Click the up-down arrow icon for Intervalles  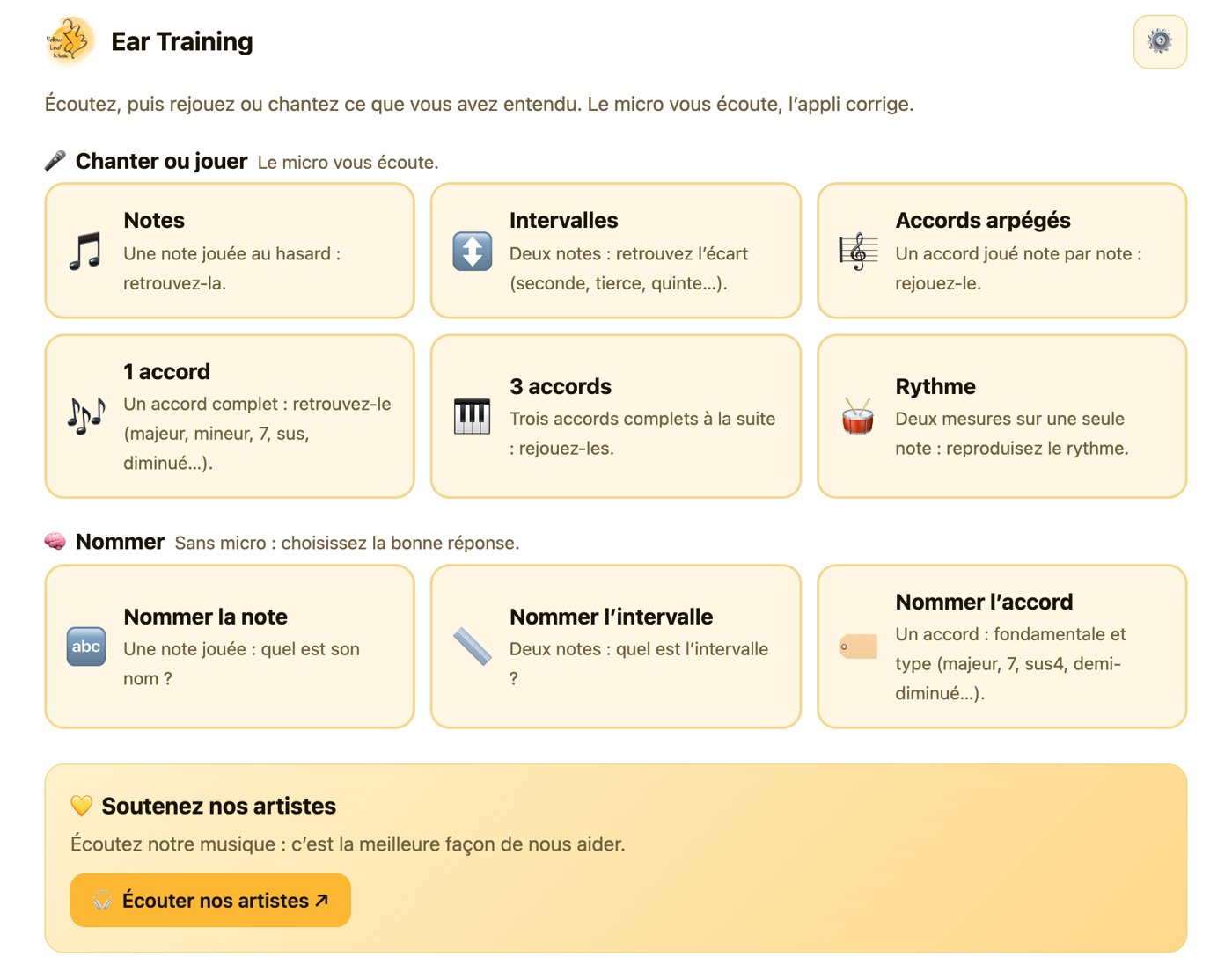pyautogui.click(x=472, y=251)
